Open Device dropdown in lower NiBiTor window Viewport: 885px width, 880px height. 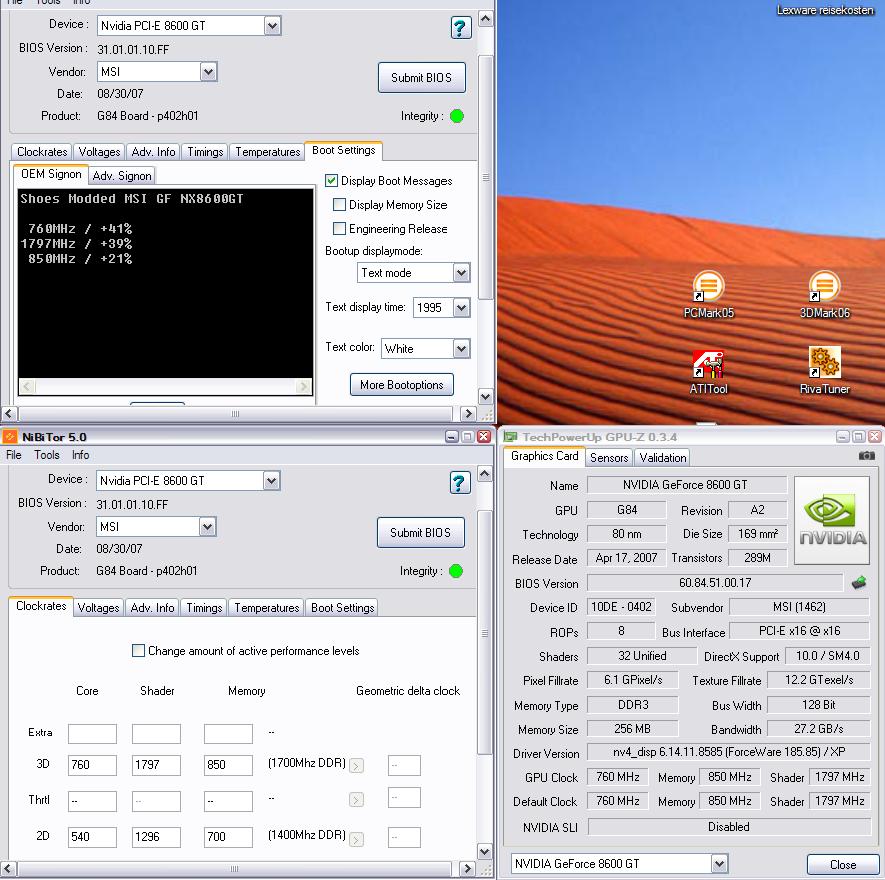pyautogui.click(x=271, y=480)
